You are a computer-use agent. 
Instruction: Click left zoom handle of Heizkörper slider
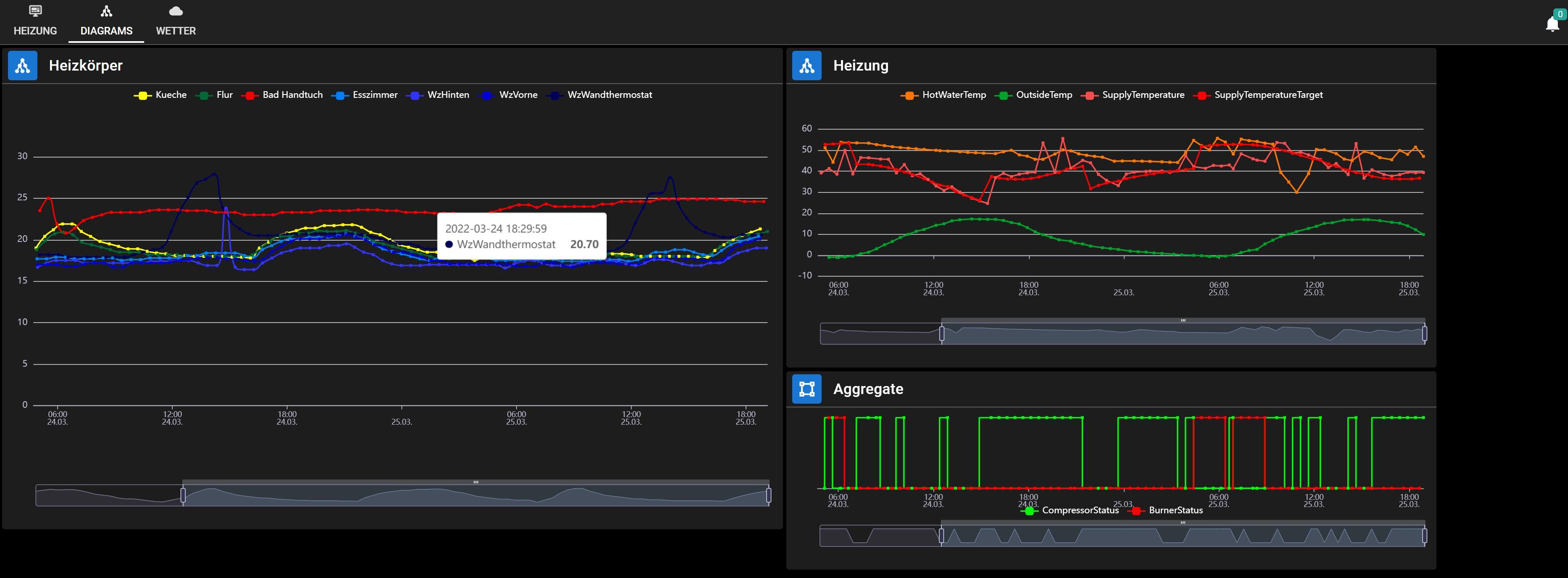[x=183, y=495]
